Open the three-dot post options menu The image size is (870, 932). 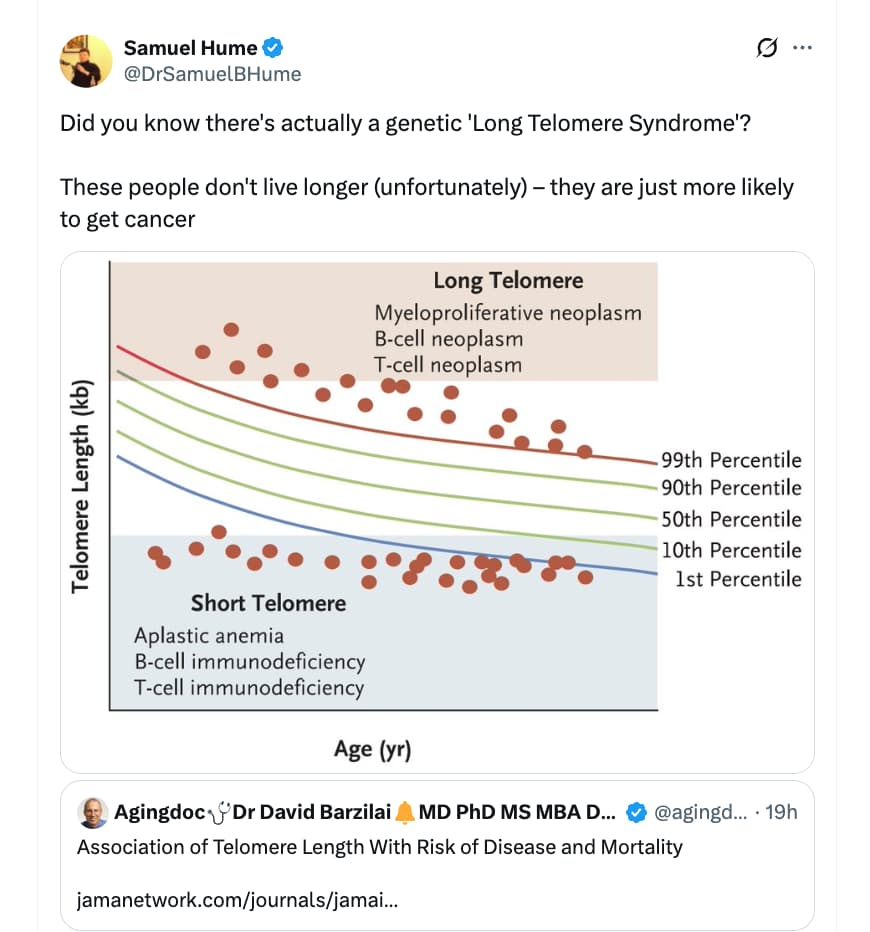pos(803,47)
